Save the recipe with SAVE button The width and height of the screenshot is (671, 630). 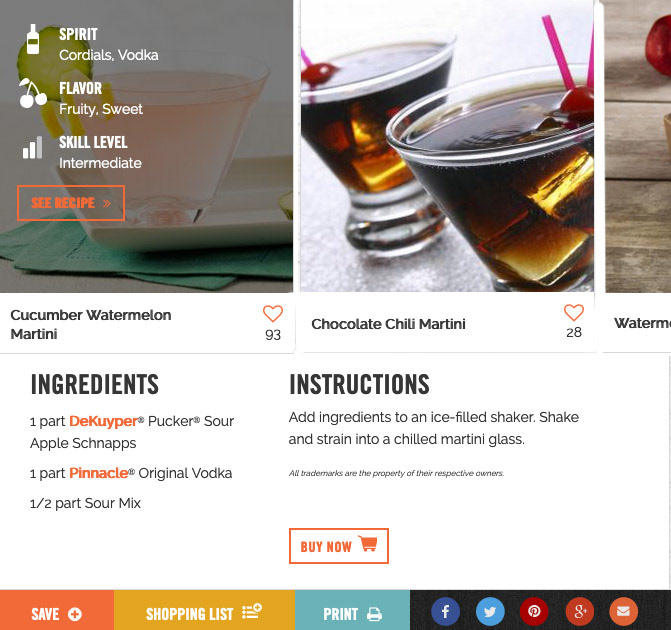(x=57, y=614)
